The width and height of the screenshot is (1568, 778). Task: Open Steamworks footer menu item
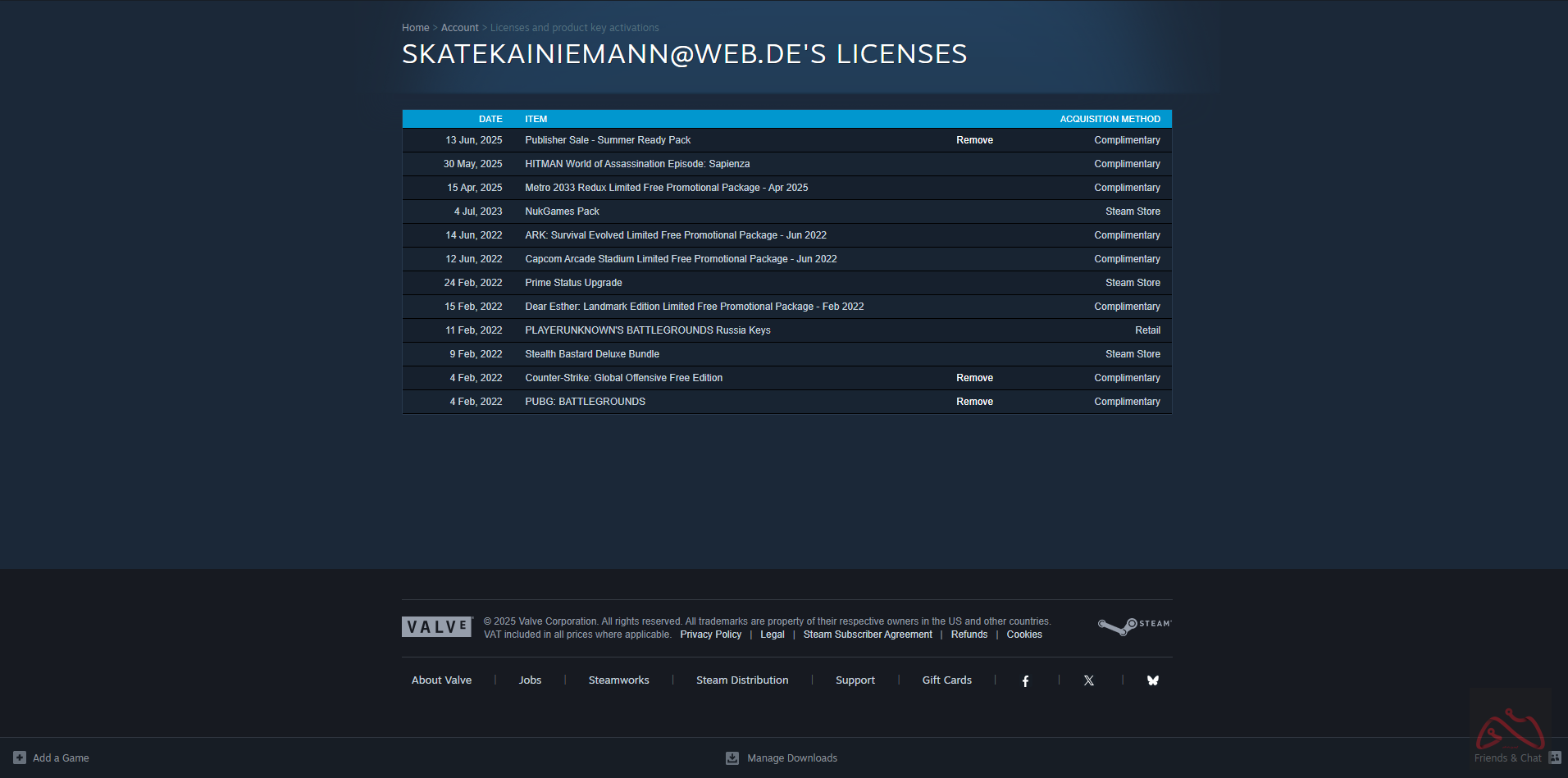click(618, 680)
